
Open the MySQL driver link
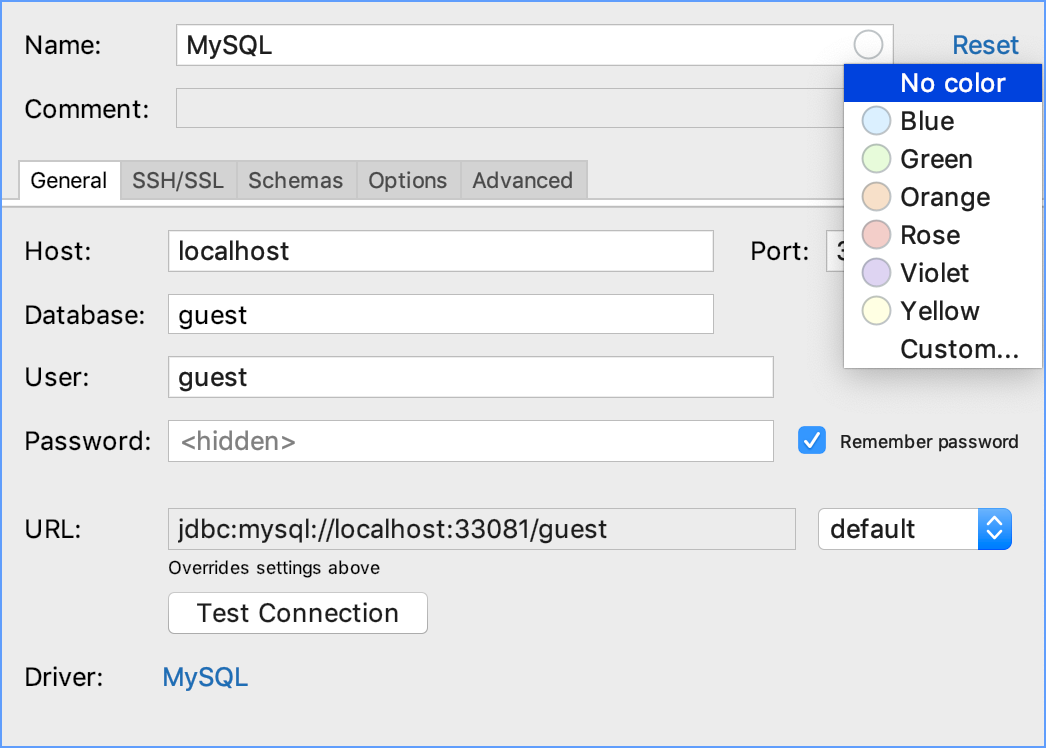tap(205, 677)
